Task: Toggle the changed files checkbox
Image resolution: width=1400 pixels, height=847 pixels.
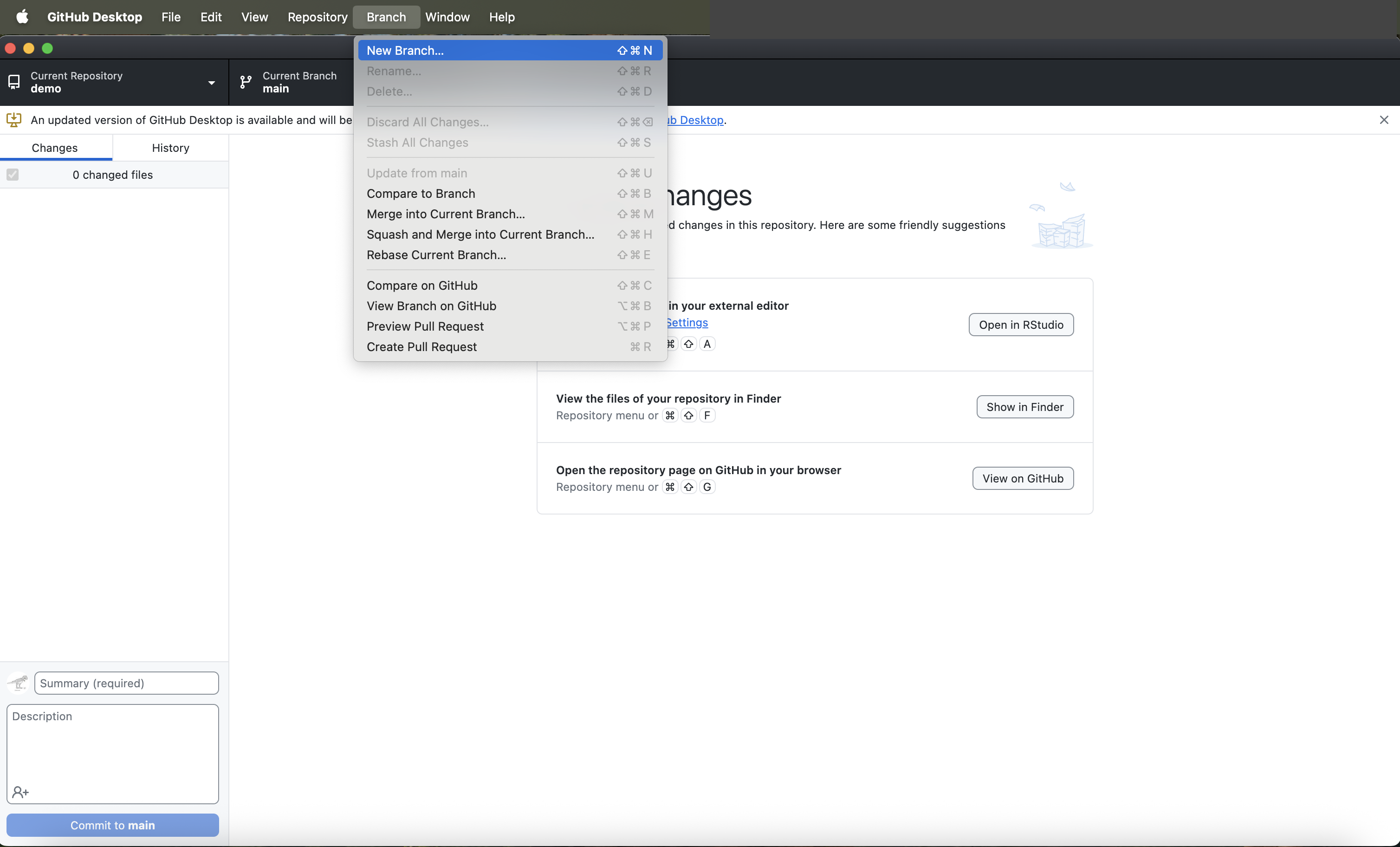Action: pos(13,175)
